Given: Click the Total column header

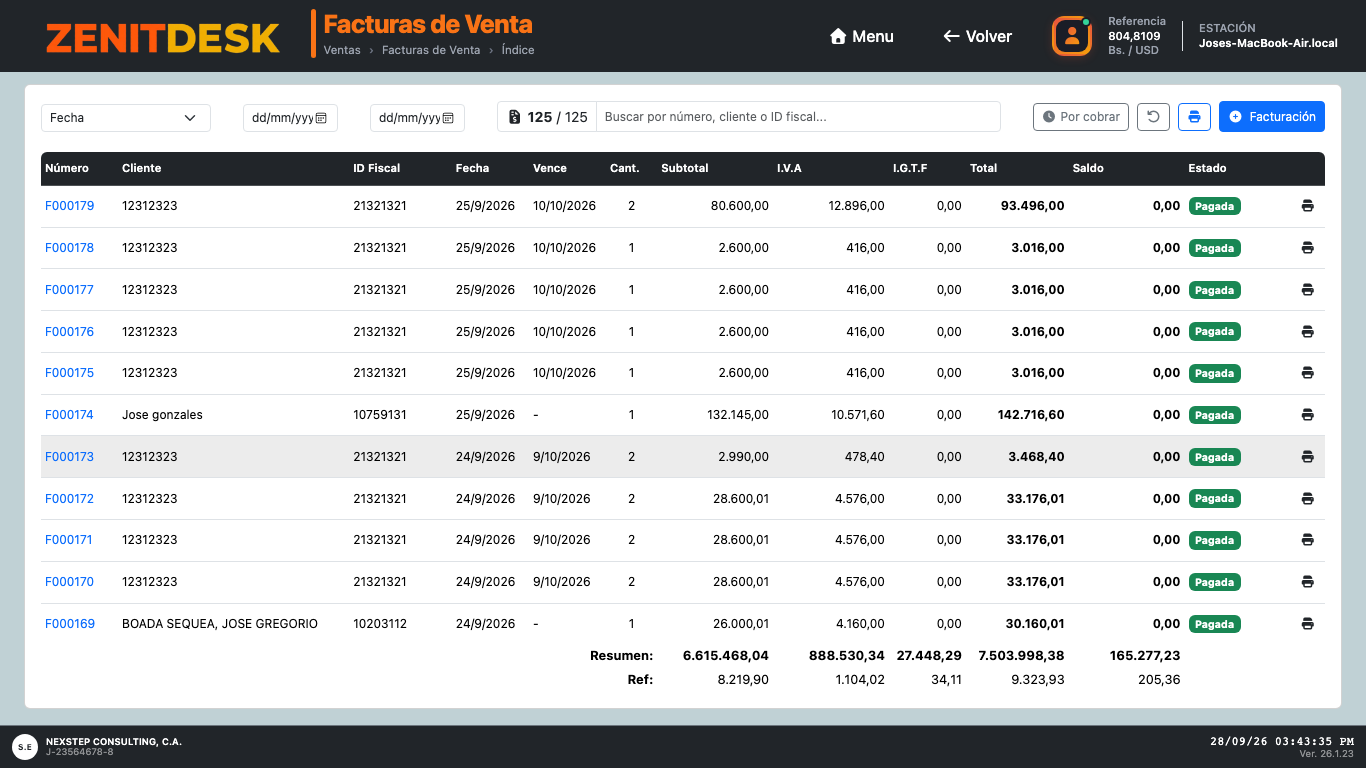Looking at the screenshot, I should click(983, 168).
